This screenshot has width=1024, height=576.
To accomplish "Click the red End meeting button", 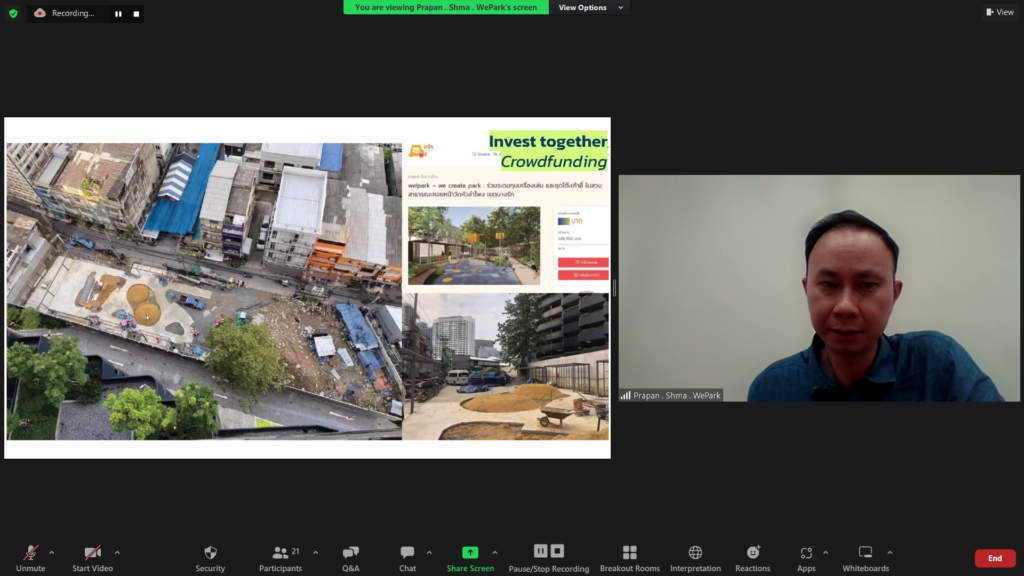I will (x=994, y=558).
